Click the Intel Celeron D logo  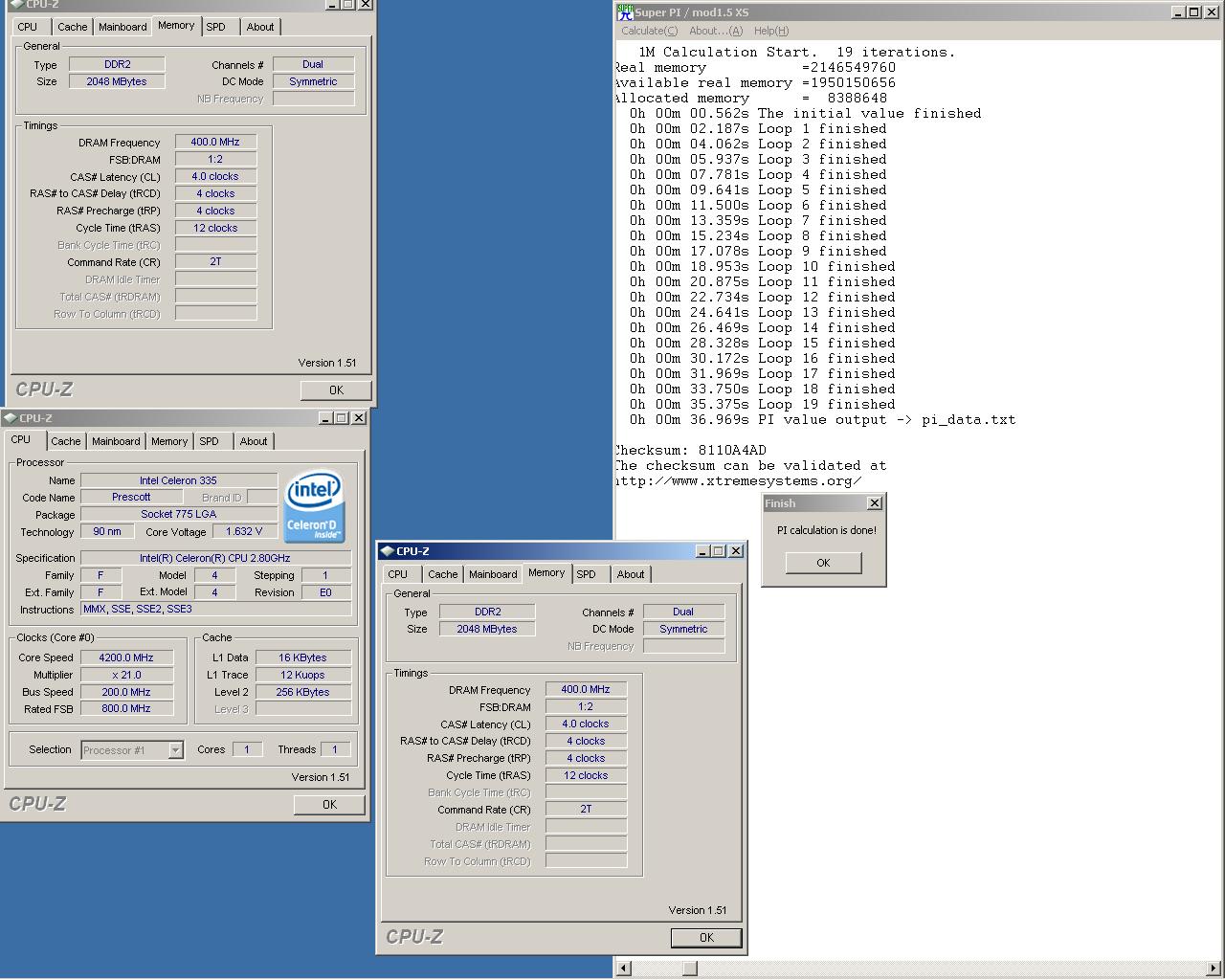coord(314,506)
